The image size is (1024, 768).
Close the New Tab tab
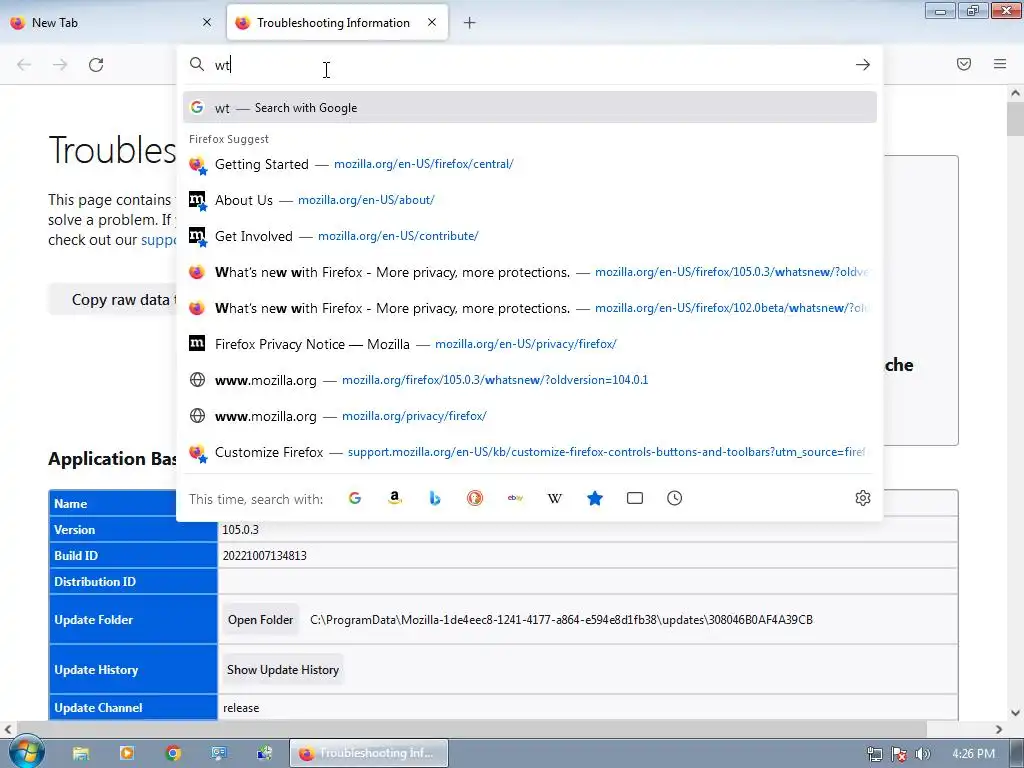207,22
